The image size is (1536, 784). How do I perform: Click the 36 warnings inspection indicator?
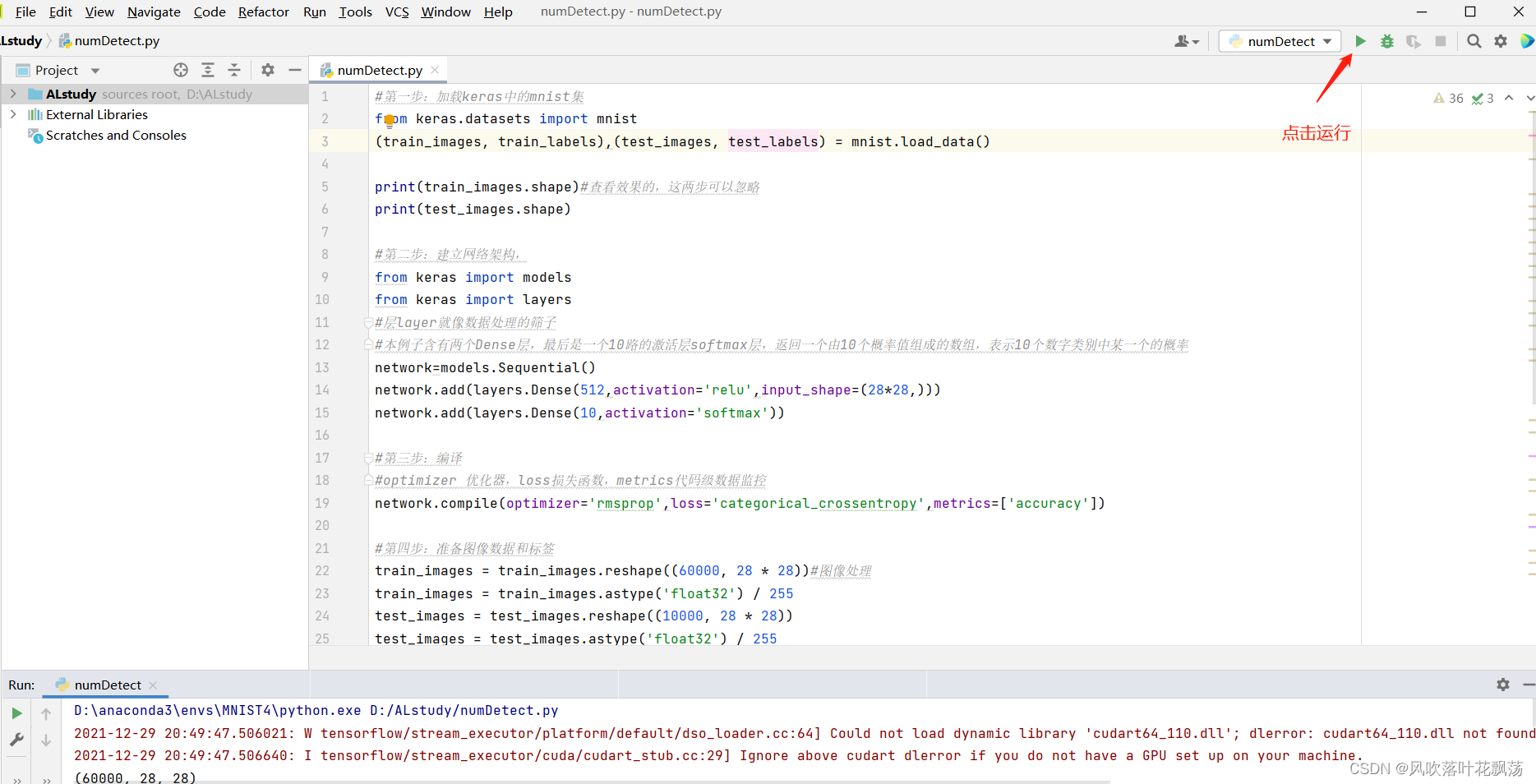pyautogui.click(x=1448, y=98)
